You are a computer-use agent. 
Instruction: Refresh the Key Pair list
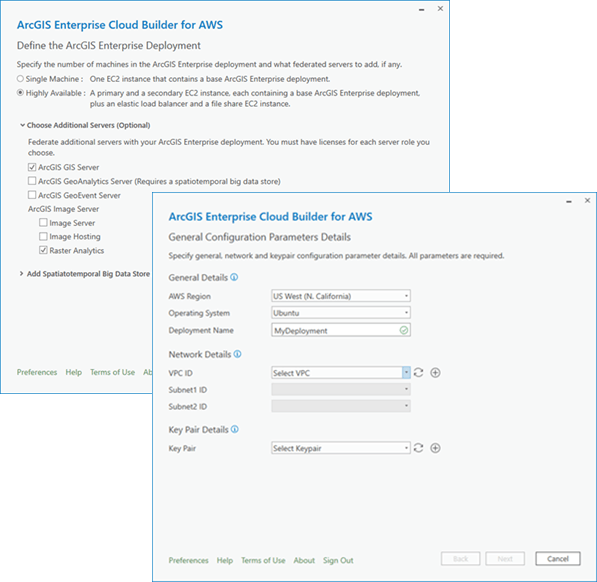(418, 448)
